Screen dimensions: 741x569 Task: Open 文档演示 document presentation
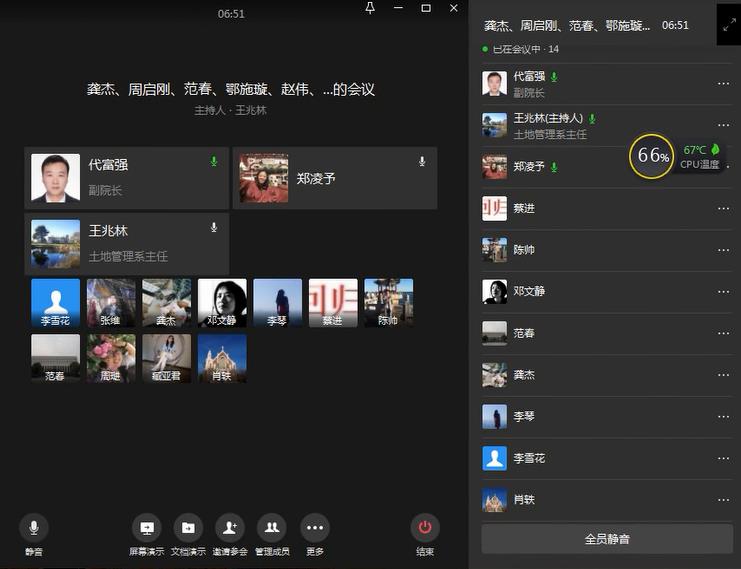188,528
